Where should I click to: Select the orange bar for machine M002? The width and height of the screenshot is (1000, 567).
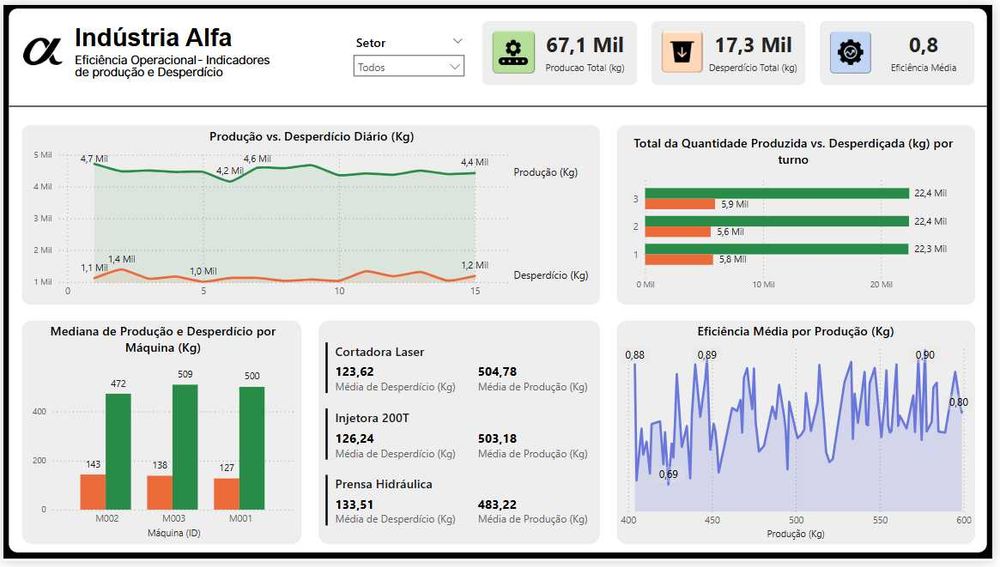tap(93, 492)
